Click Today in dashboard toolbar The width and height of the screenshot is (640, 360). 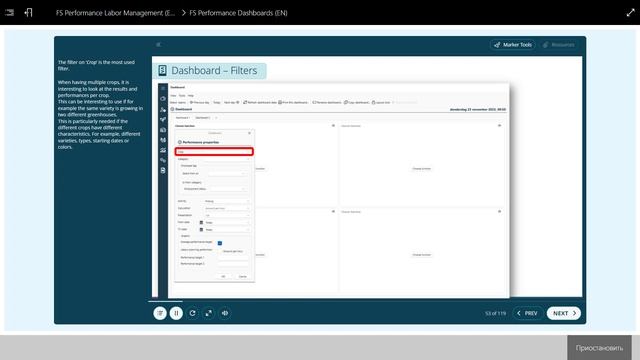coord(217,102)
